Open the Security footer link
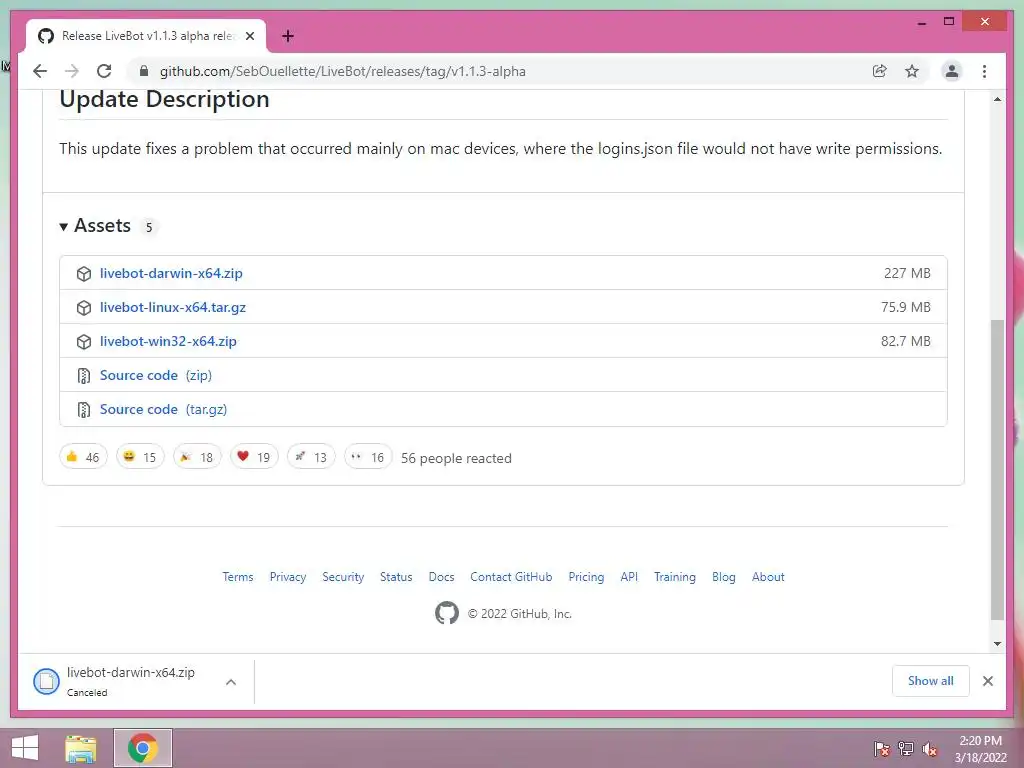The width and height of the screenshot is (1024, 768). 343,577
